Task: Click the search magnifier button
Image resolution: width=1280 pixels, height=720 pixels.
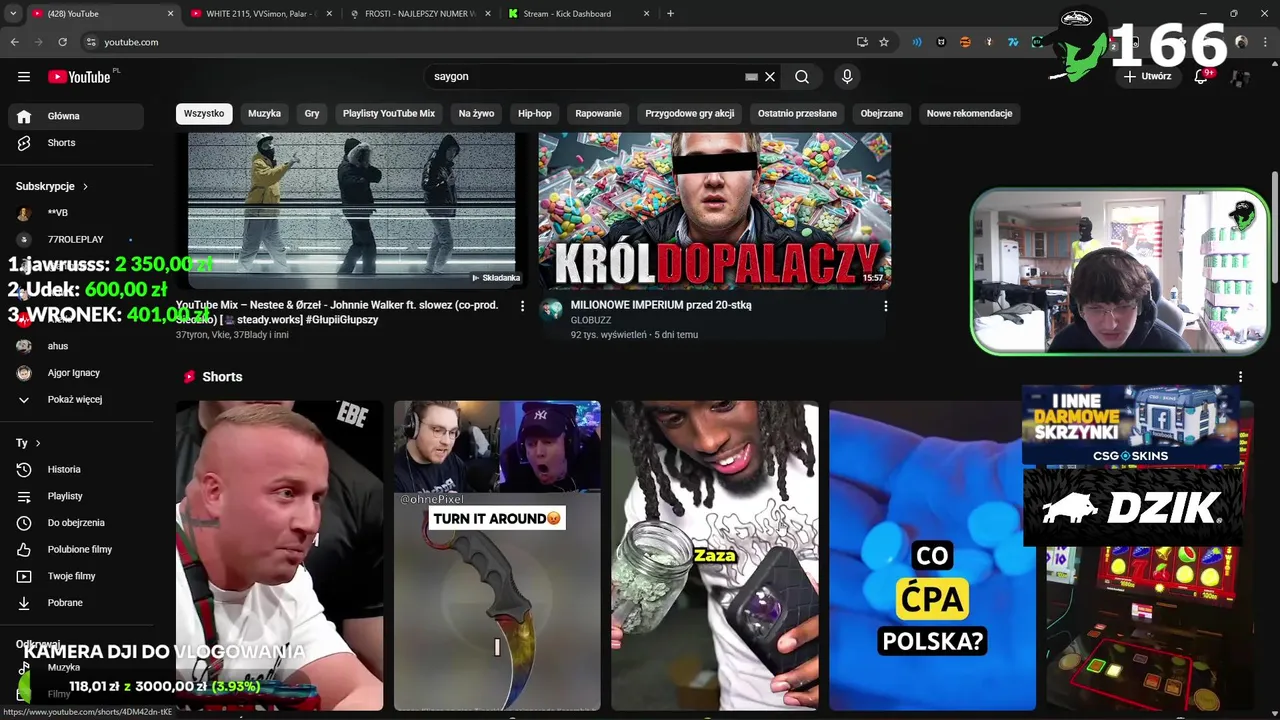Action: (x=802, y=76)
